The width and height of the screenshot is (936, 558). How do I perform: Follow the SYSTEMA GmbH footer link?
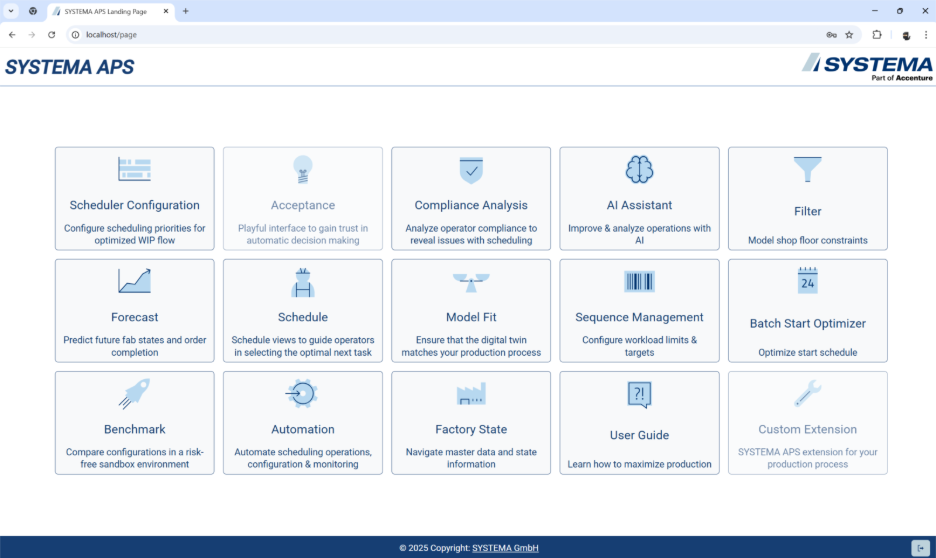(x=505, y=548)
